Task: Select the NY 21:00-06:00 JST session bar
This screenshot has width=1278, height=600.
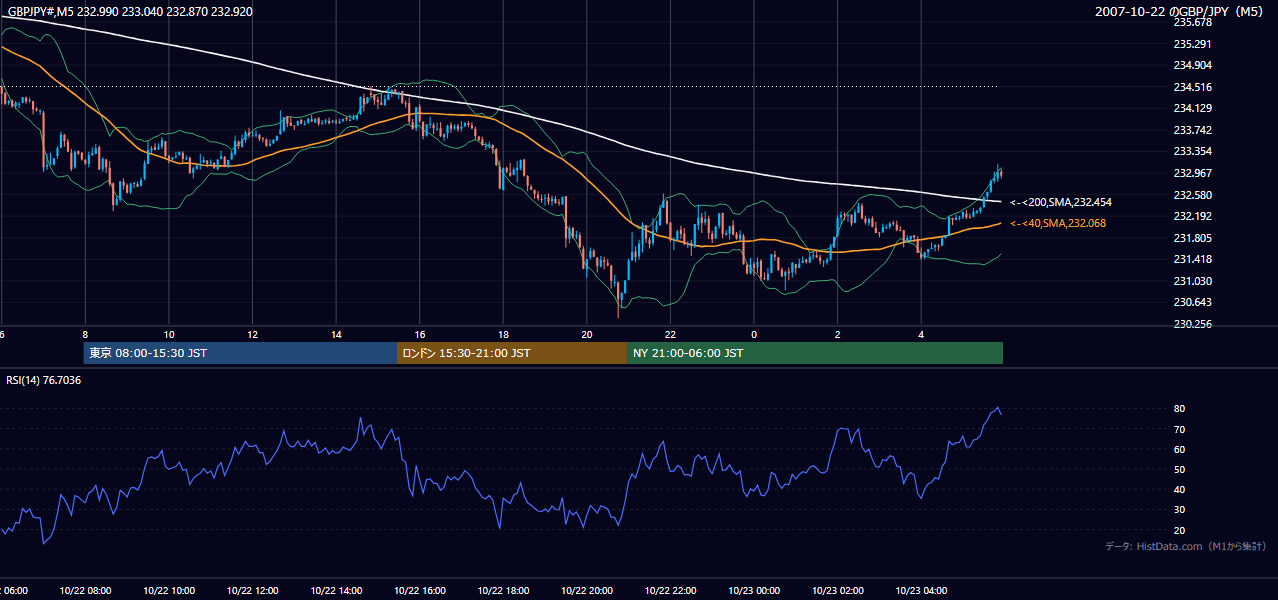Action: [x=815, y=353]
